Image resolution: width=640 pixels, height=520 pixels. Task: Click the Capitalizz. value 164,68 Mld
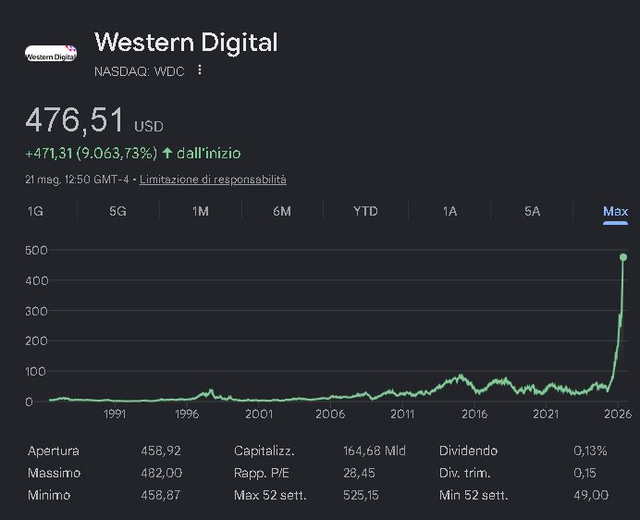pyautogui.click(x=374, y=451)
